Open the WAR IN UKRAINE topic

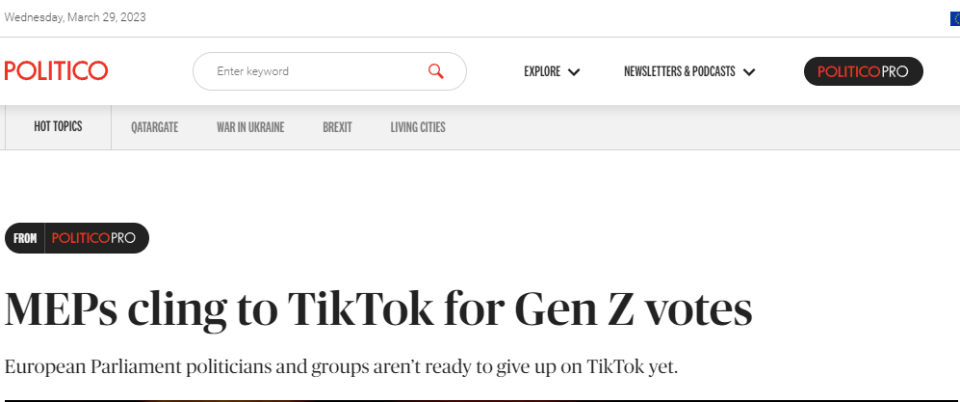click(250, 127)
